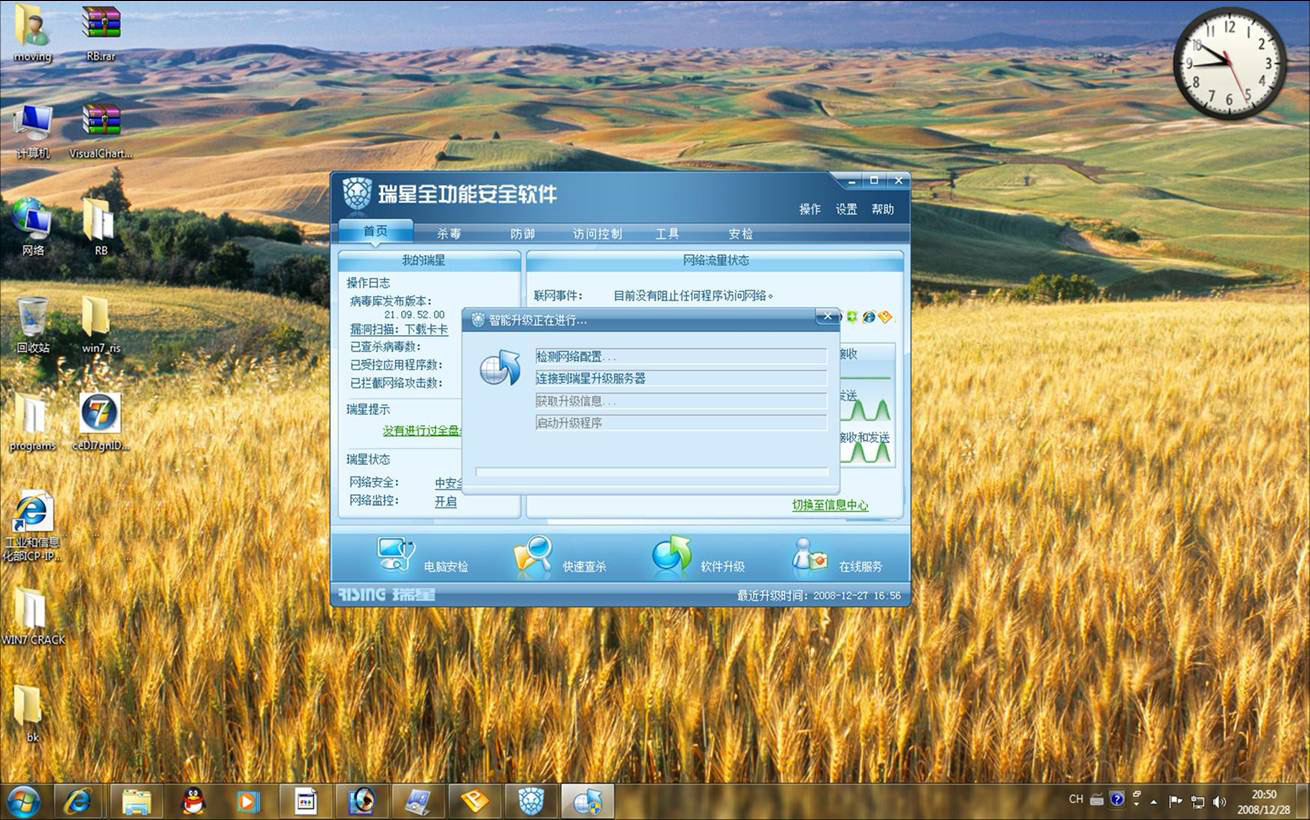
Task: Switch to the 访问控制 access control tab
Action: (x=597, y=233)
